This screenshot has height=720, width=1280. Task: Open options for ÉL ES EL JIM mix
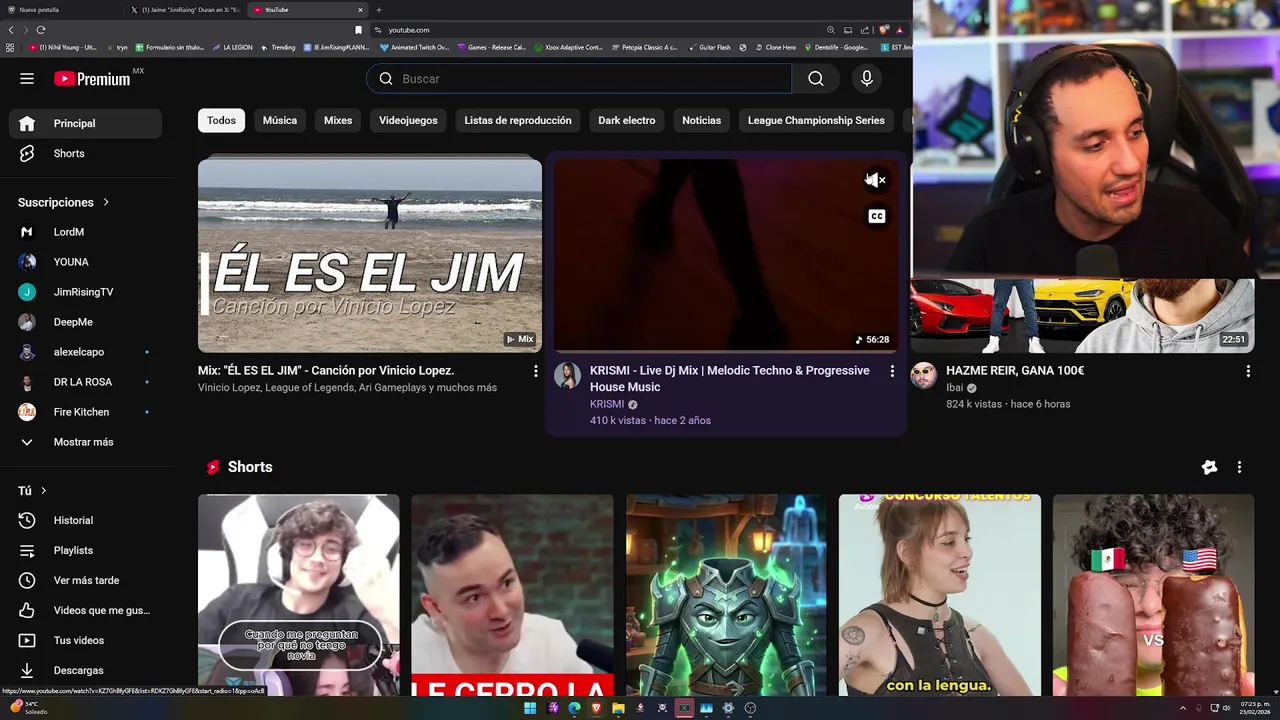(535, 371)
